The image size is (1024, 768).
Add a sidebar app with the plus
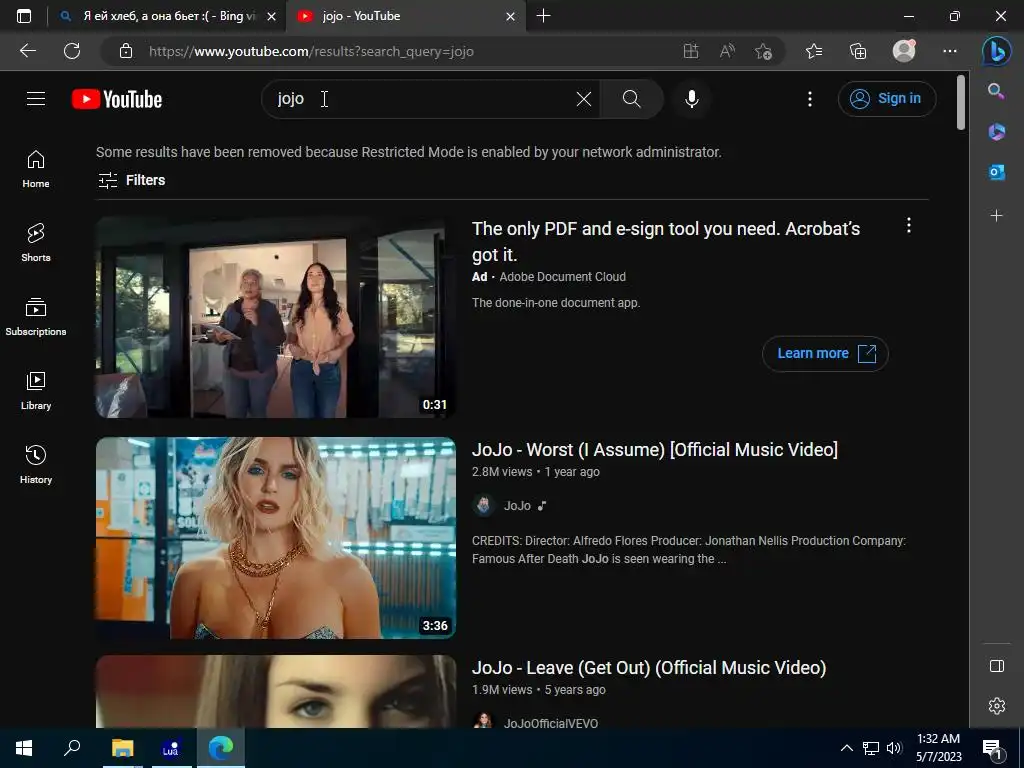(996, 216)
